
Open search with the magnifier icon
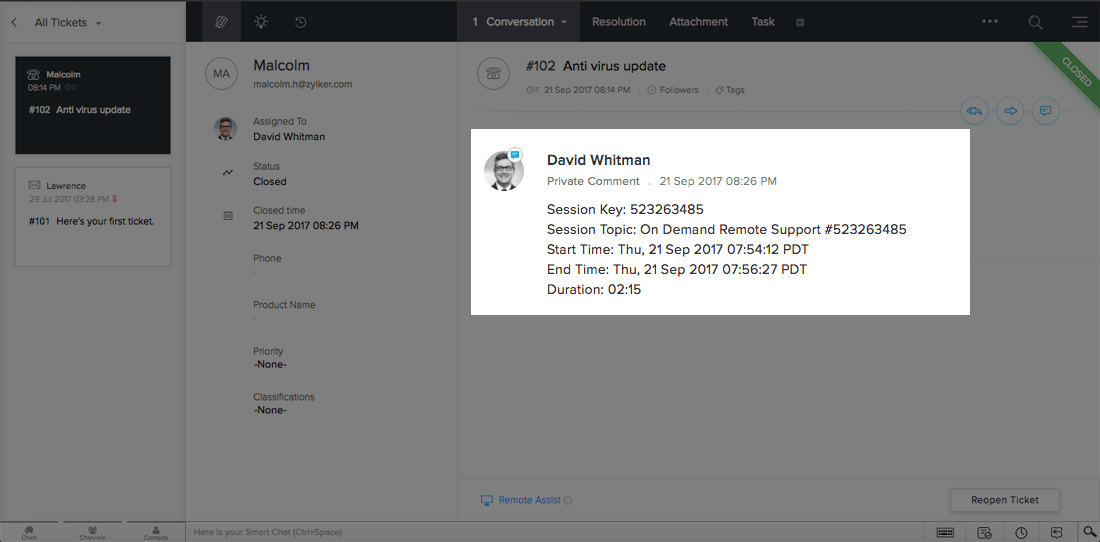pos(1036,21)
